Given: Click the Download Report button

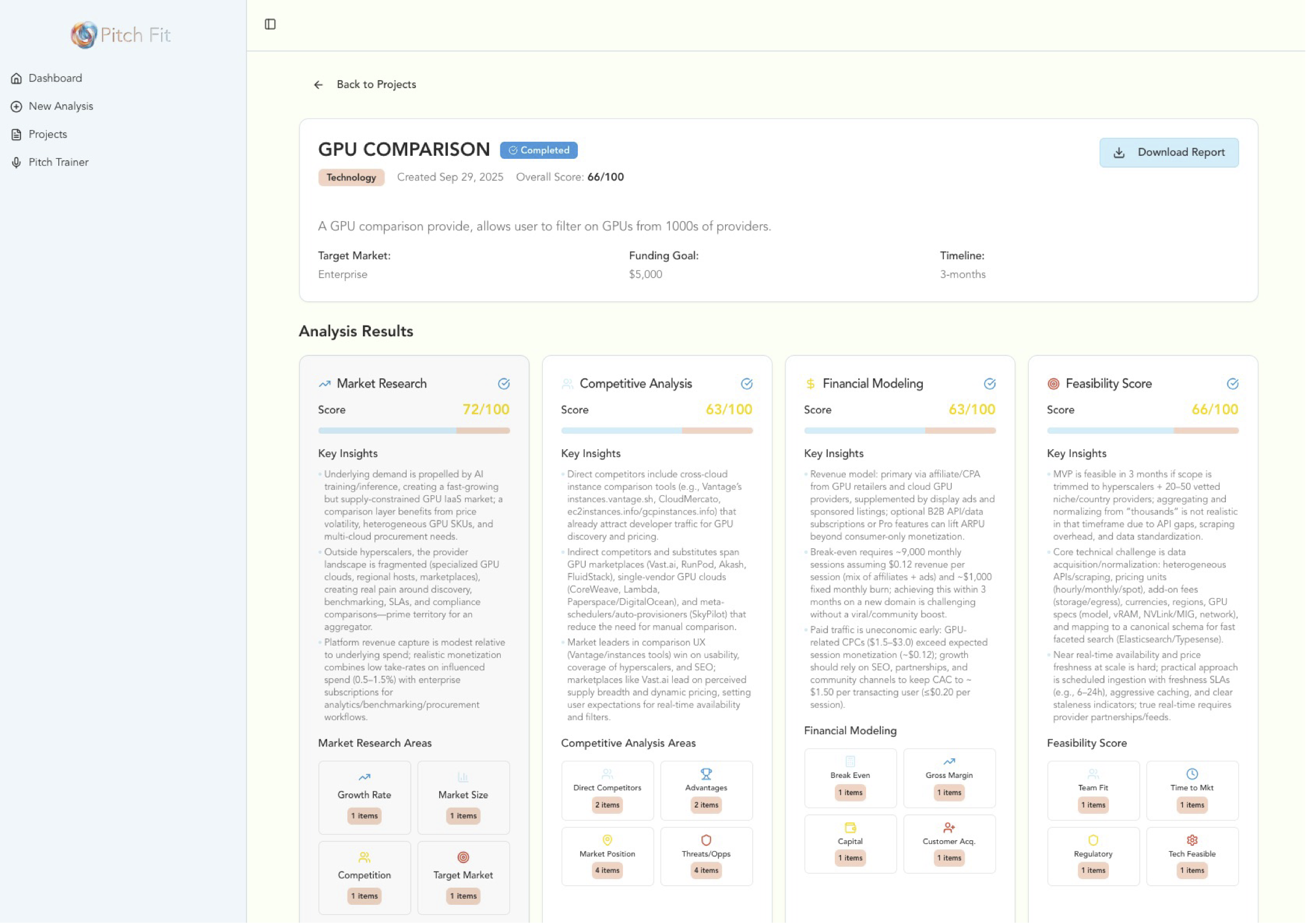Looking at the screenshot, I should pos(1169,152).
